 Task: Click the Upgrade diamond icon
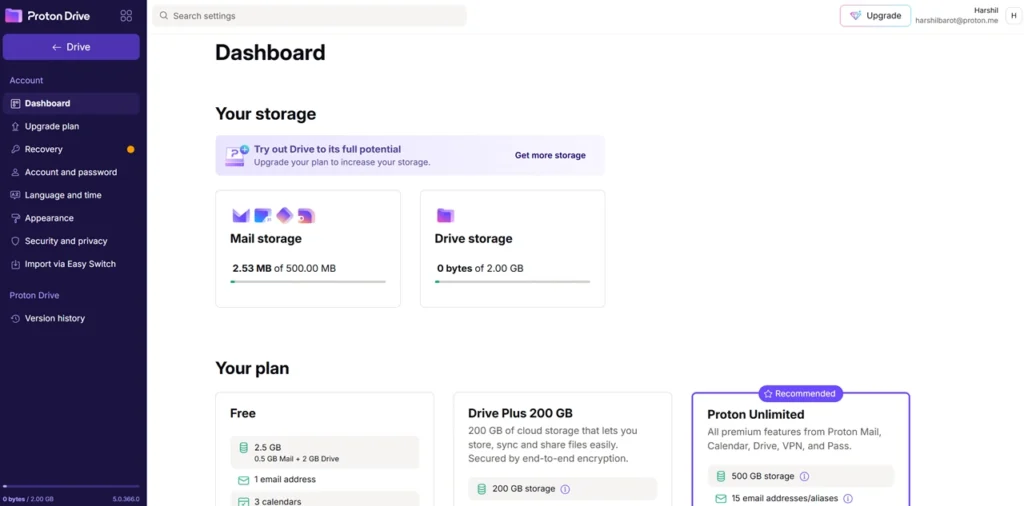pos(856,16)
